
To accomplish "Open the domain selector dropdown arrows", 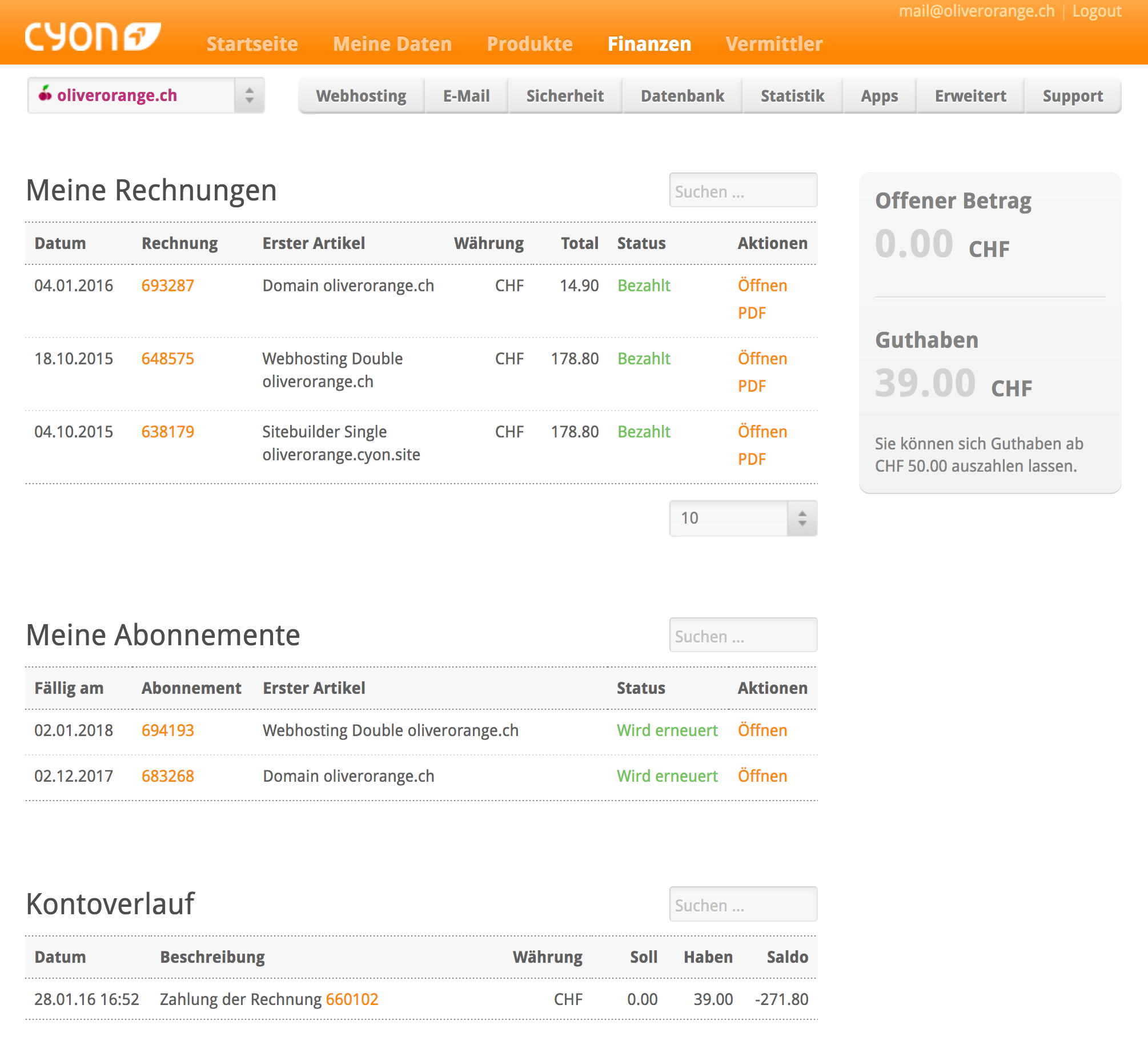I will pos(250,95).
